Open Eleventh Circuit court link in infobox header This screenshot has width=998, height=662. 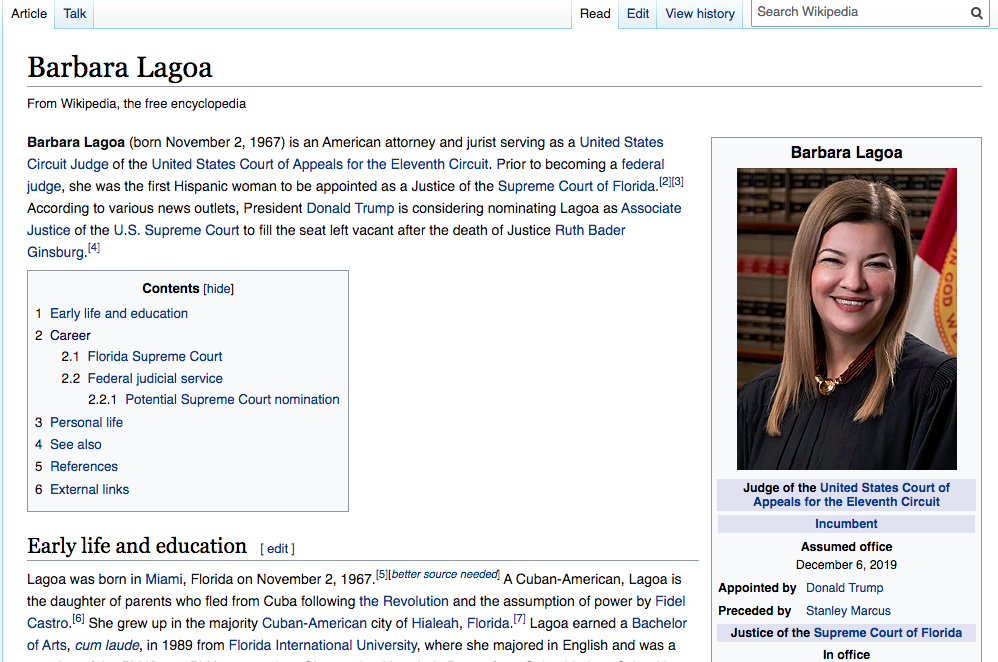852,495
